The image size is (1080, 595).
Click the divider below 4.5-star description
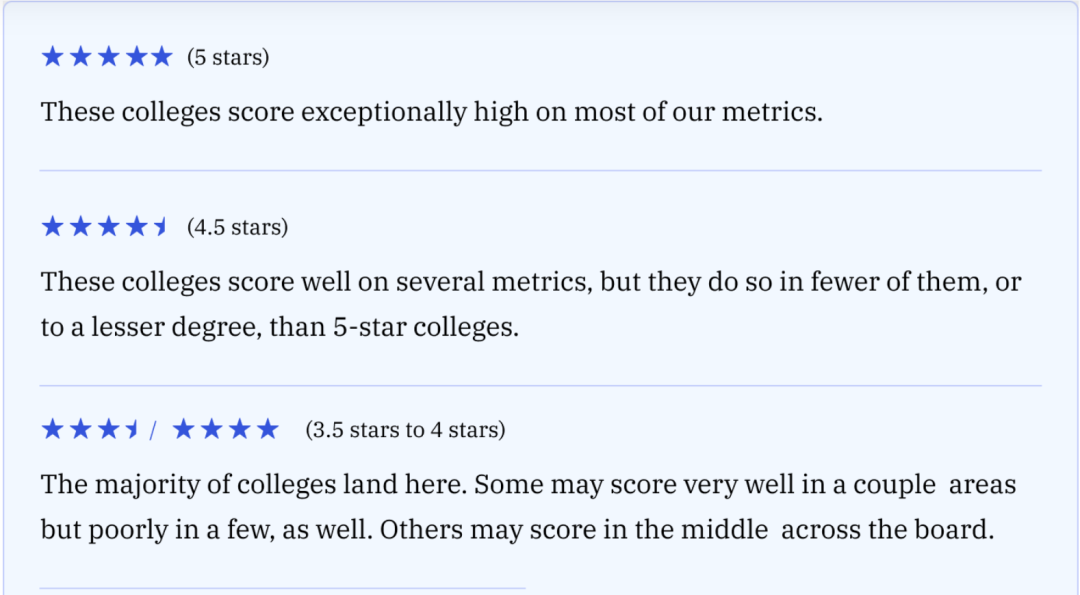pyautogui.click(x=541, y=386)
